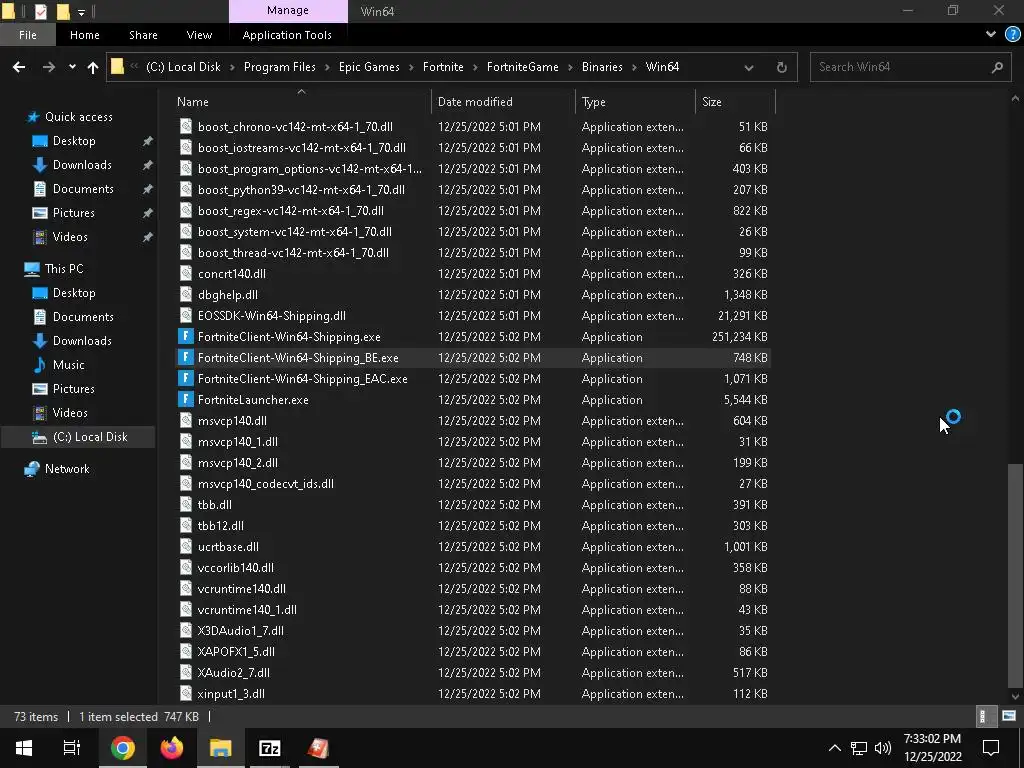Click the Back navigation arrow
The image size is (1024, 768).
(x=19, y=67)
